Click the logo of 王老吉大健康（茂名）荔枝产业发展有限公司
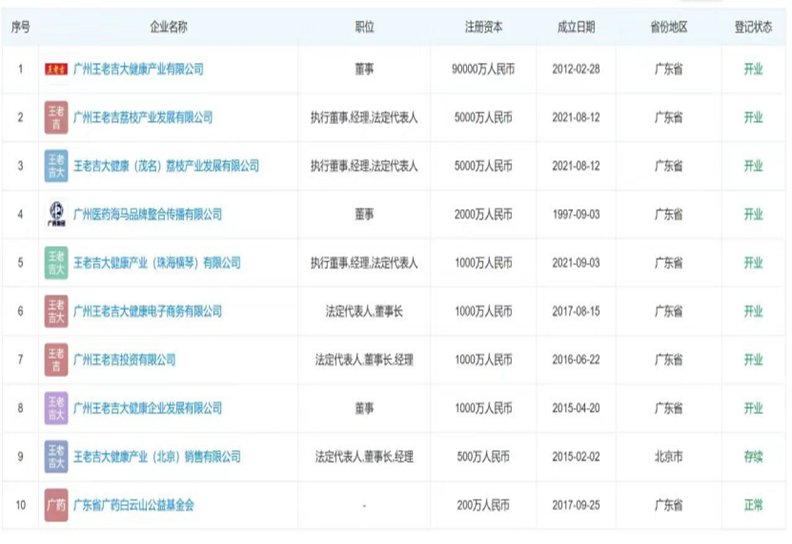 coord(56,166)
